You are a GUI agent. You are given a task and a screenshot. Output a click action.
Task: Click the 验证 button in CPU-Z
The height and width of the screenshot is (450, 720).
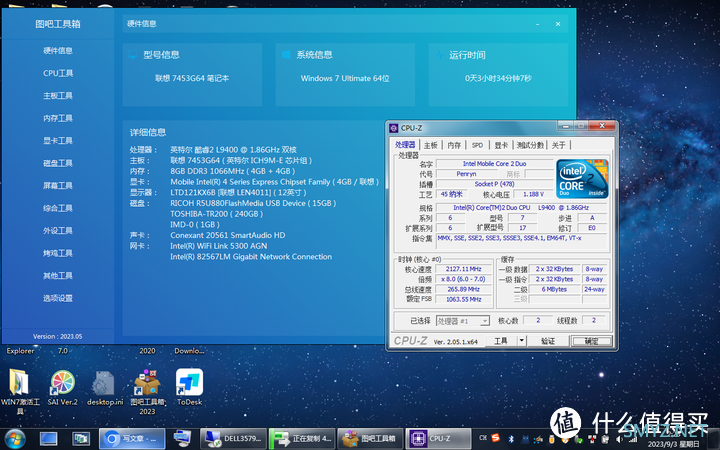pos(548,341)
